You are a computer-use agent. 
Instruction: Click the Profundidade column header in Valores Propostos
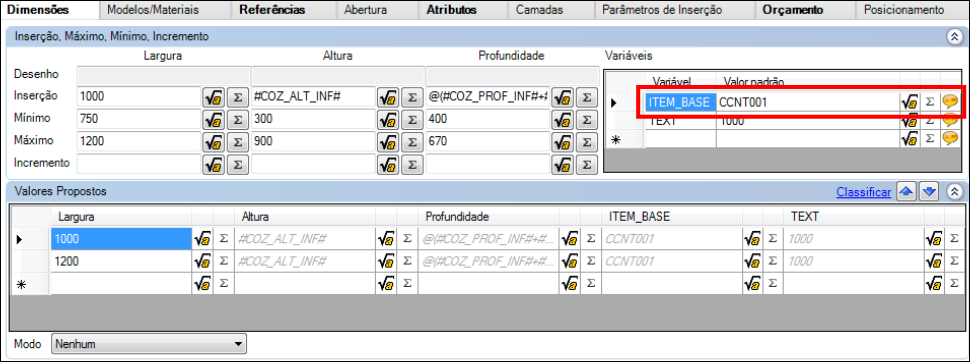coord(489,217)
